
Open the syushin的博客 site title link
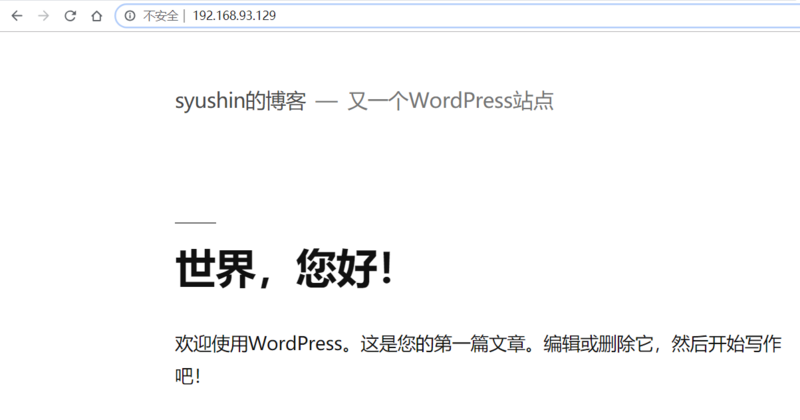click(x=240, y=101)
